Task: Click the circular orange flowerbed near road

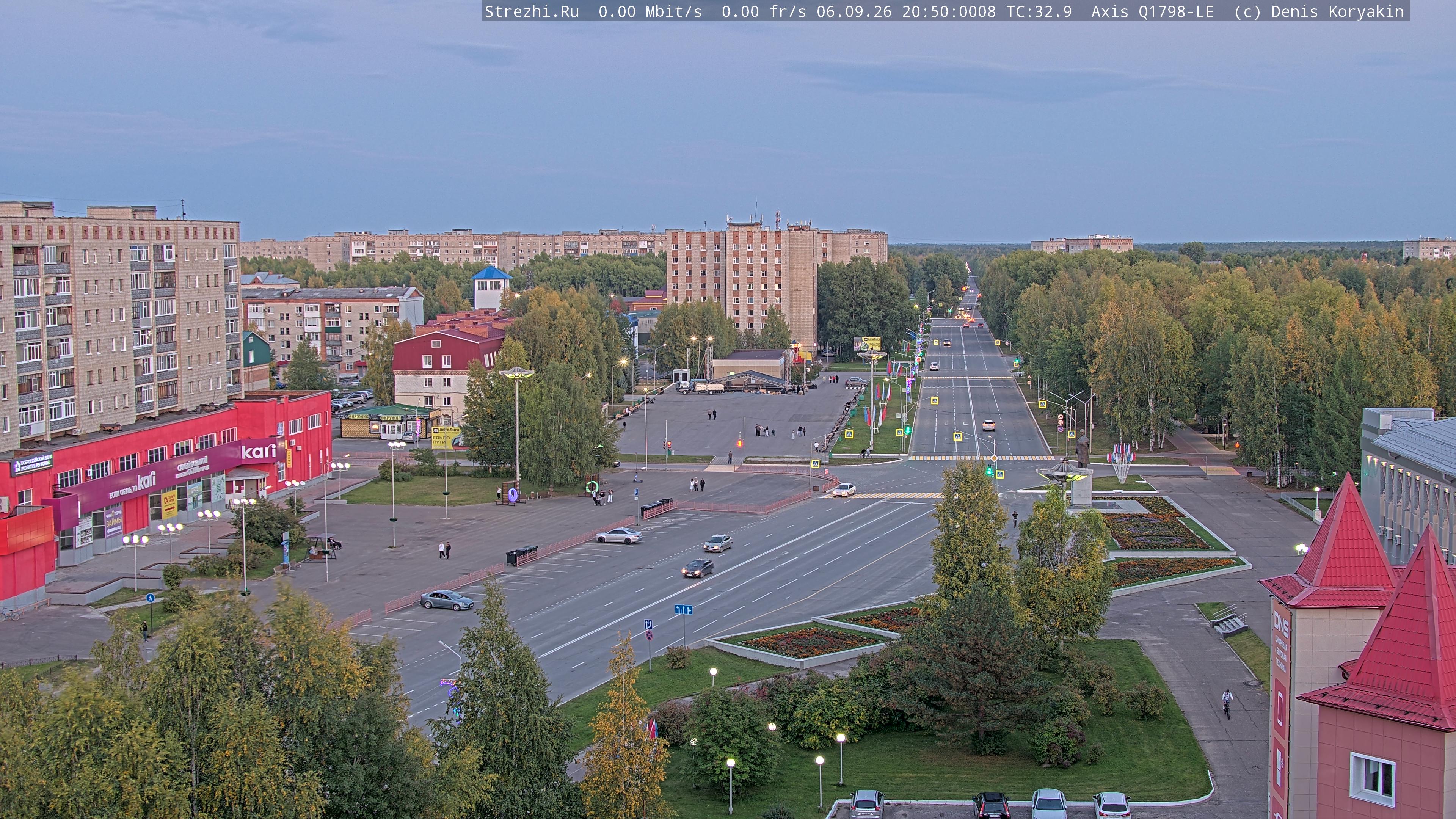Action: (809, 643)
